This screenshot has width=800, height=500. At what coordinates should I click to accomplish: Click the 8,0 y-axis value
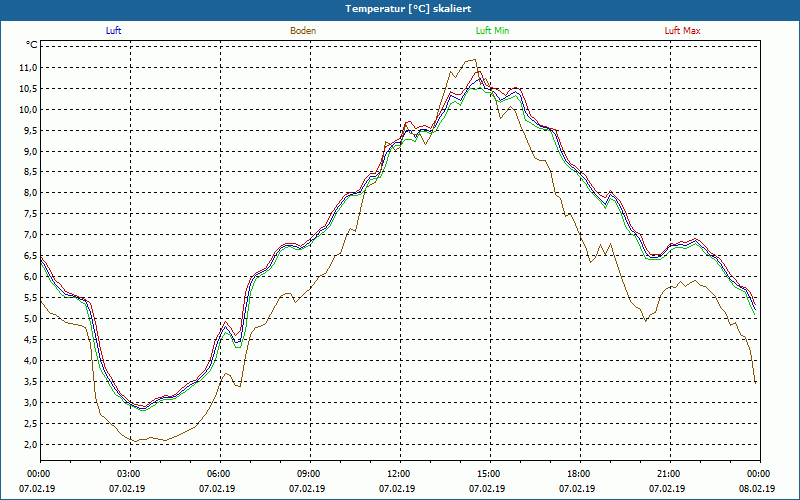[31, 193]
